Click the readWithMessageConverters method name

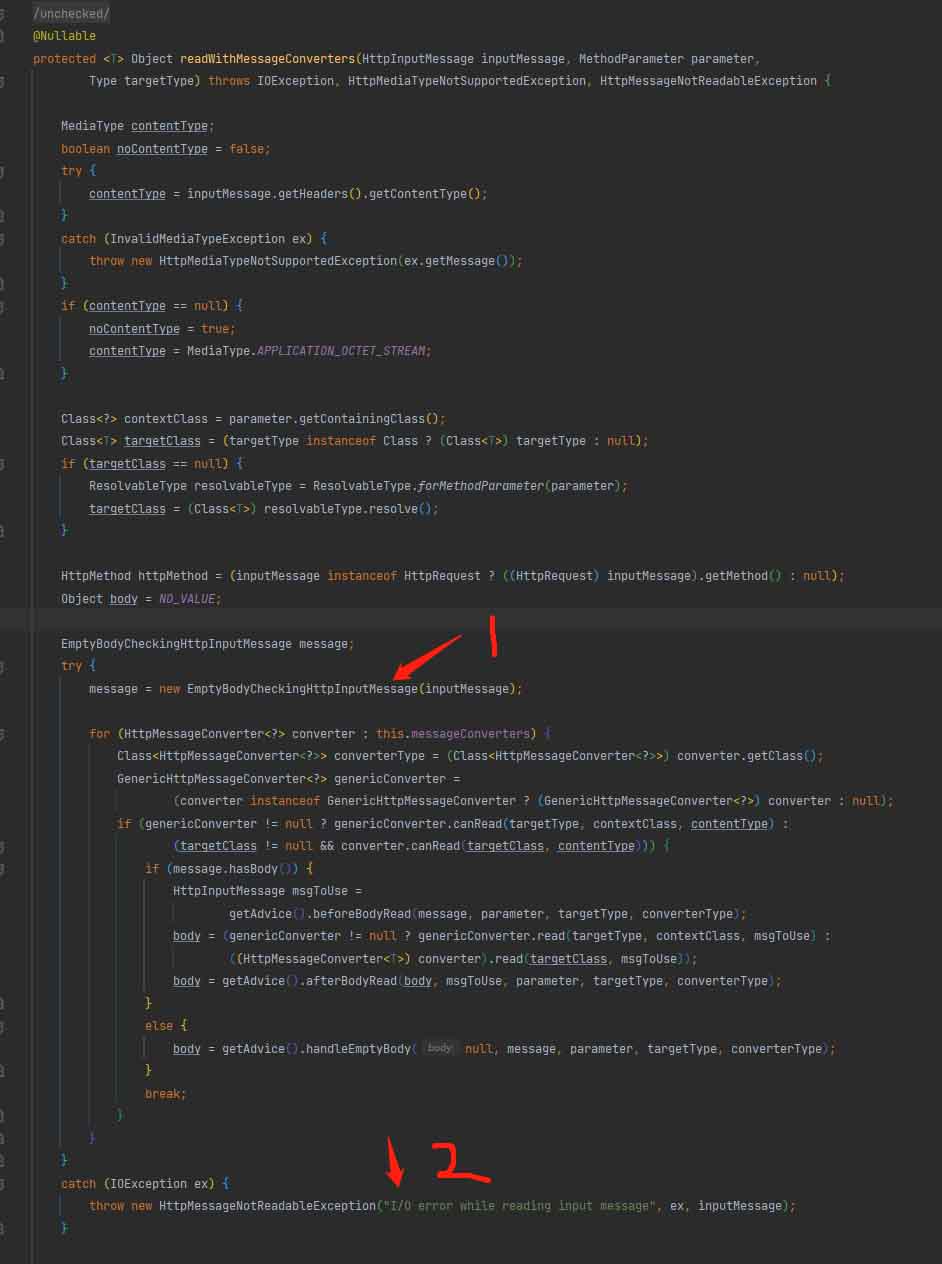[x=268, y=59]
